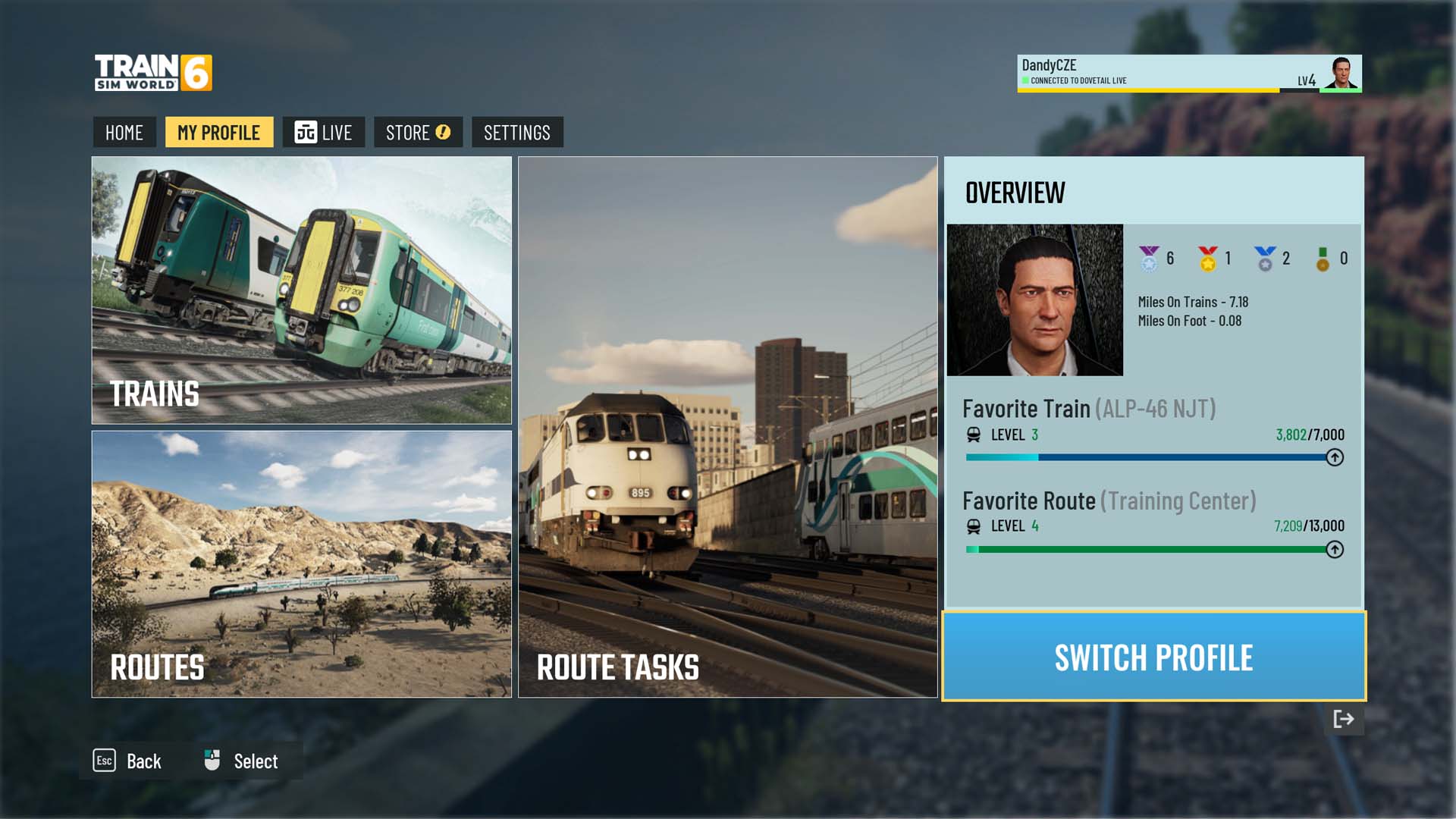1456x819 pixels.
Task: Click the Favorite Train progress bar
Action: (1145, 457)
